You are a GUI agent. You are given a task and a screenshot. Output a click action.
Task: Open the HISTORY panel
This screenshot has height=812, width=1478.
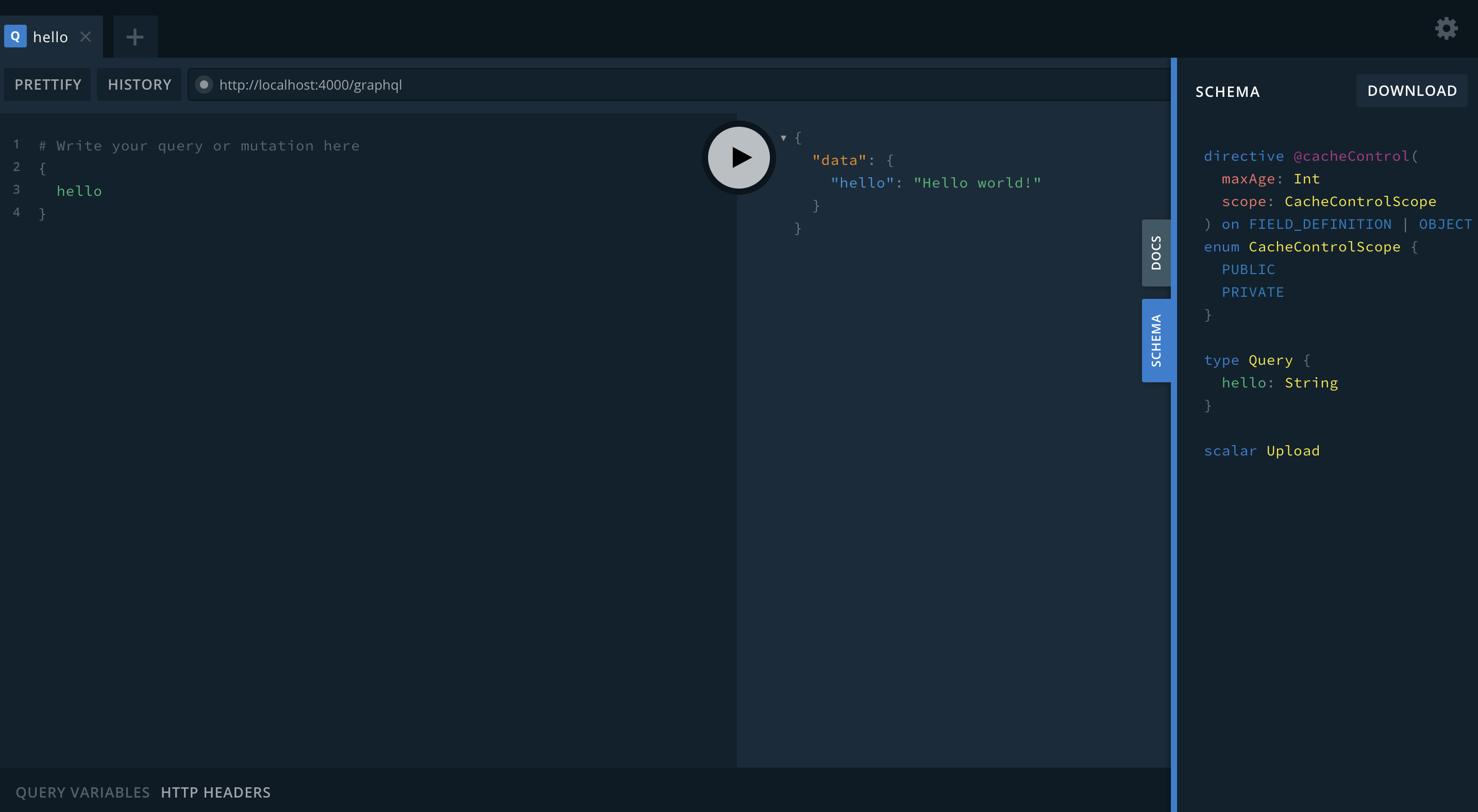click(x=140, y=85)
